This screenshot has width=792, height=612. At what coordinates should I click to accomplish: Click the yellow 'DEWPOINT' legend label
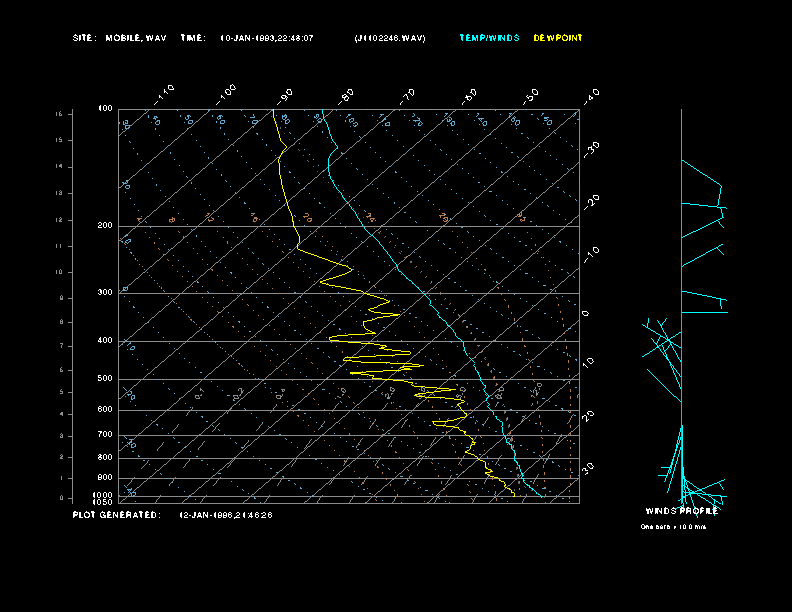pos(558,38)
